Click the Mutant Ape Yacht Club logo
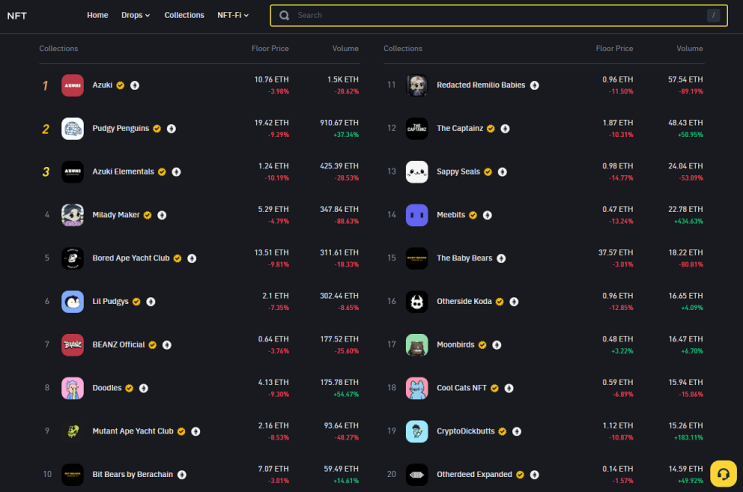Image resolution: width=743 pixels, height=492 pixels. click(x=72, y=431)
